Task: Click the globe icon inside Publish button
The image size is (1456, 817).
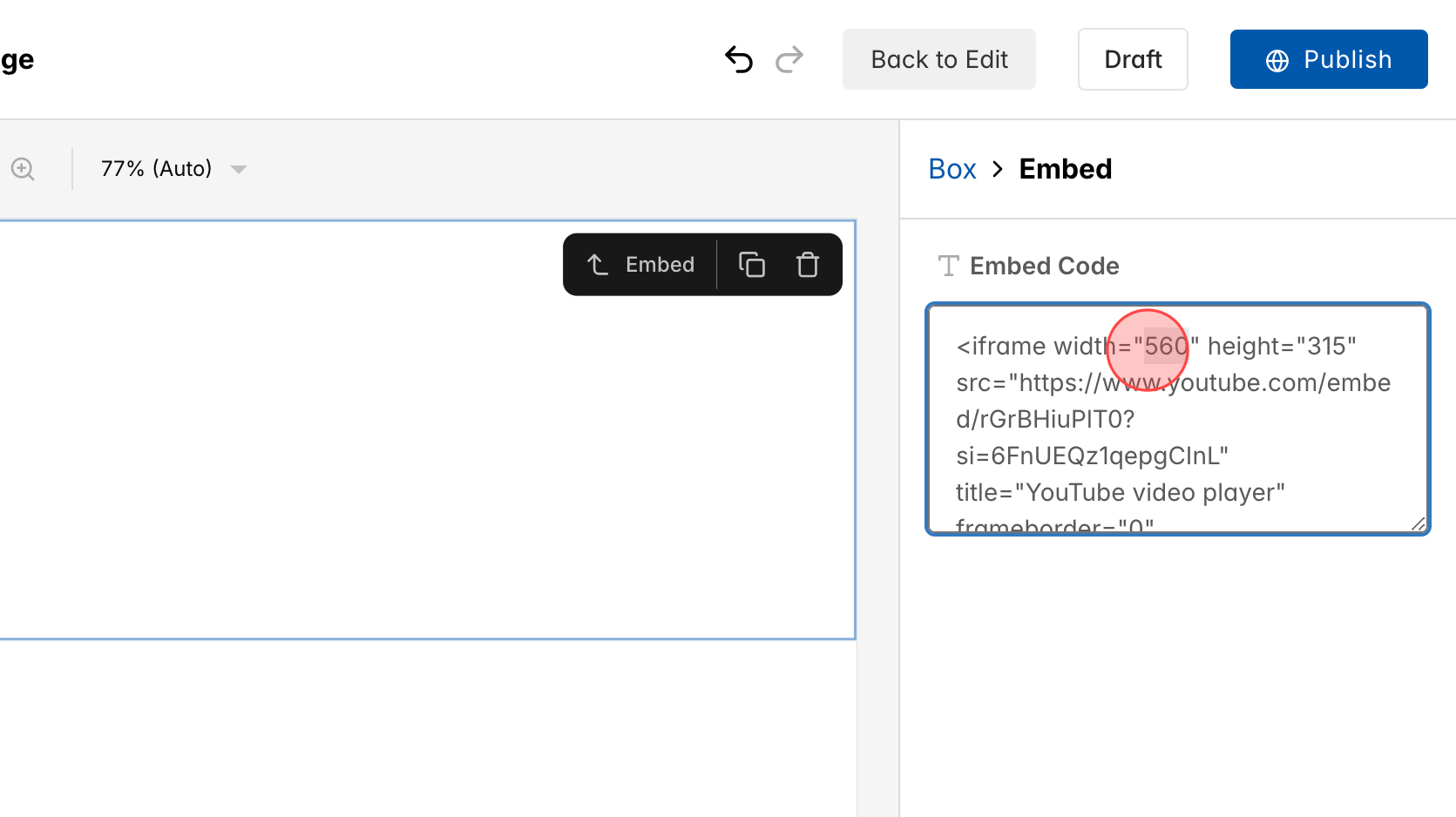Action: click(1276, 59)
